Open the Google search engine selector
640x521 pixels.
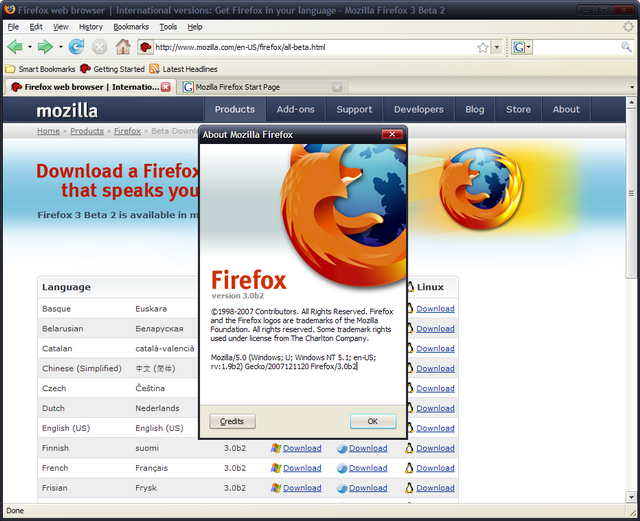pos(522,47)
